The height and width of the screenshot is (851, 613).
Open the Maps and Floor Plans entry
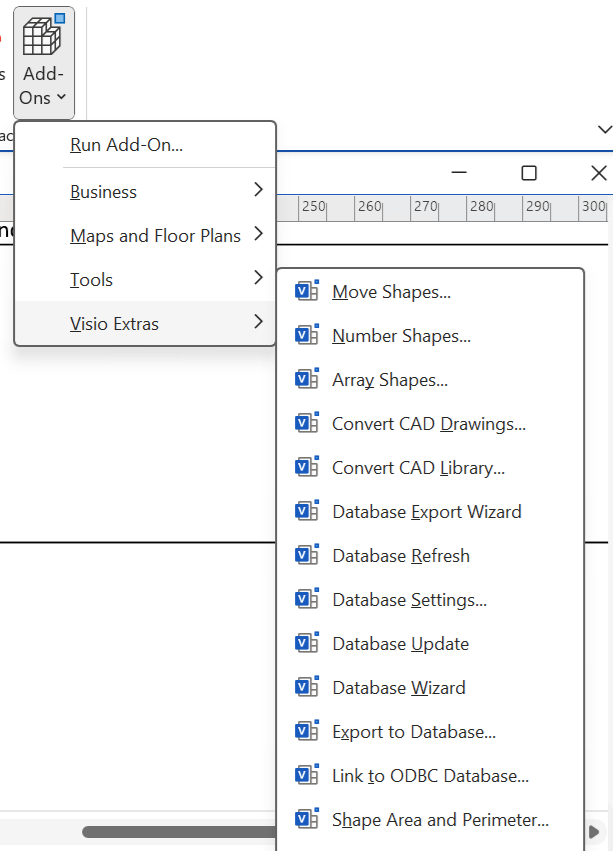point(146,236)
